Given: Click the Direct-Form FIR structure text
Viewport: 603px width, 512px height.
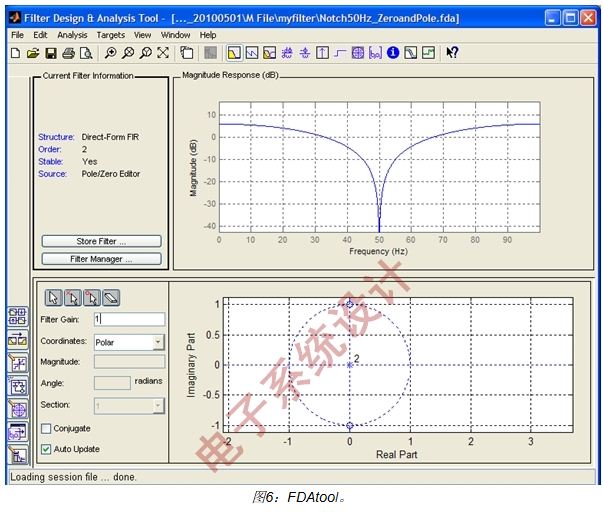Looking at the screenshot, I should pyautogui.click(x=110, y=137).
